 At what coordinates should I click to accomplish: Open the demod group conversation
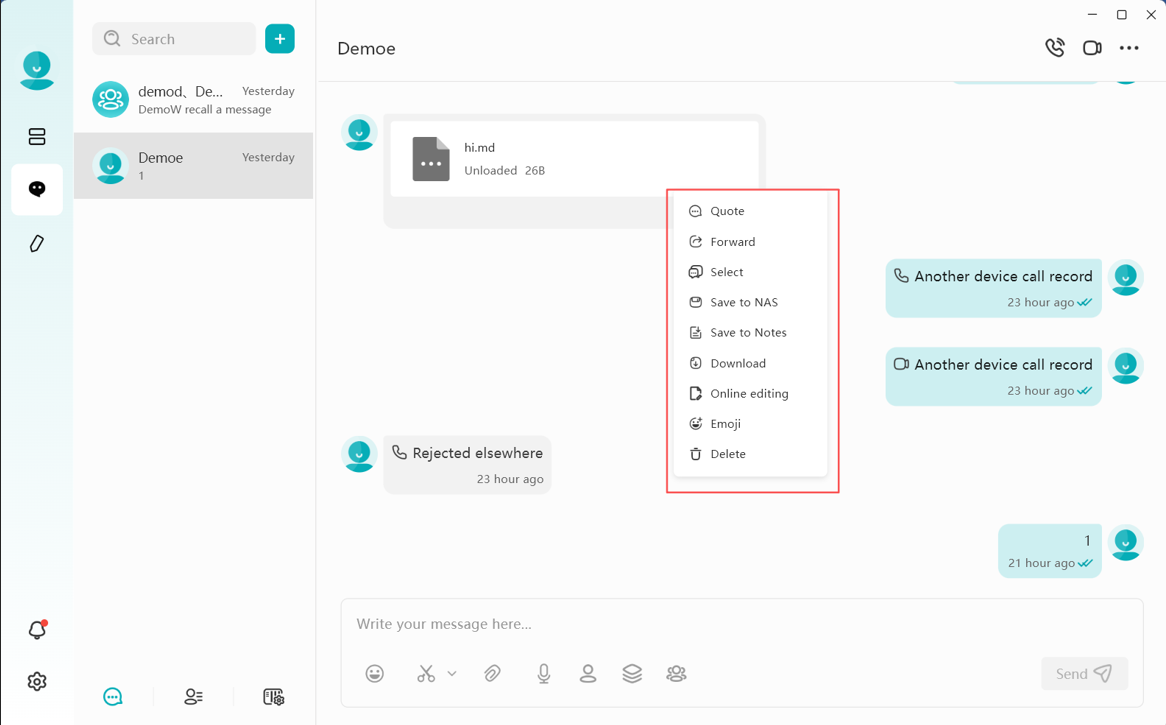[193, 100]
